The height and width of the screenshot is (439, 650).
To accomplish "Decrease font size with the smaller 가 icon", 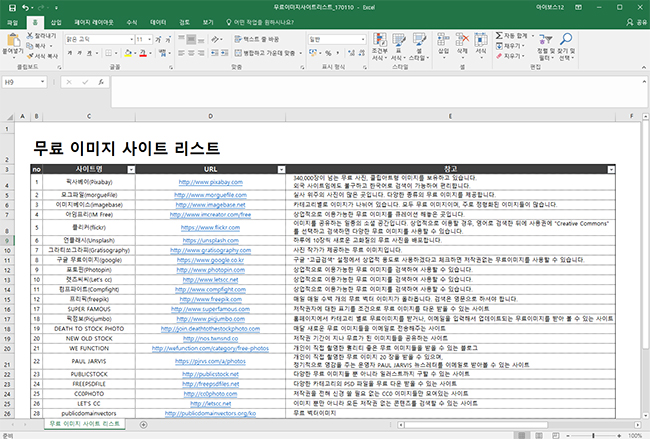I will (168, 39).
